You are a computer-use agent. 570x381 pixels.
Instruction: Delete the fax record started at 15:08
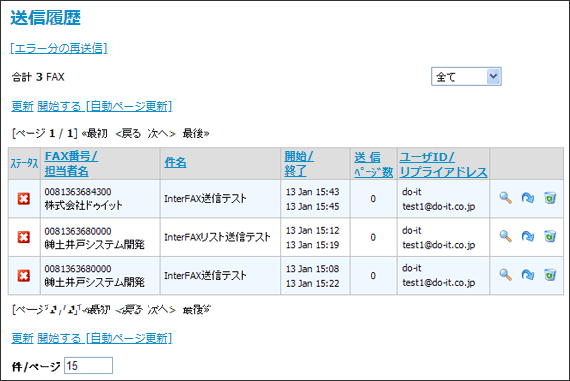pyautogui.click(x=550, y=274)
